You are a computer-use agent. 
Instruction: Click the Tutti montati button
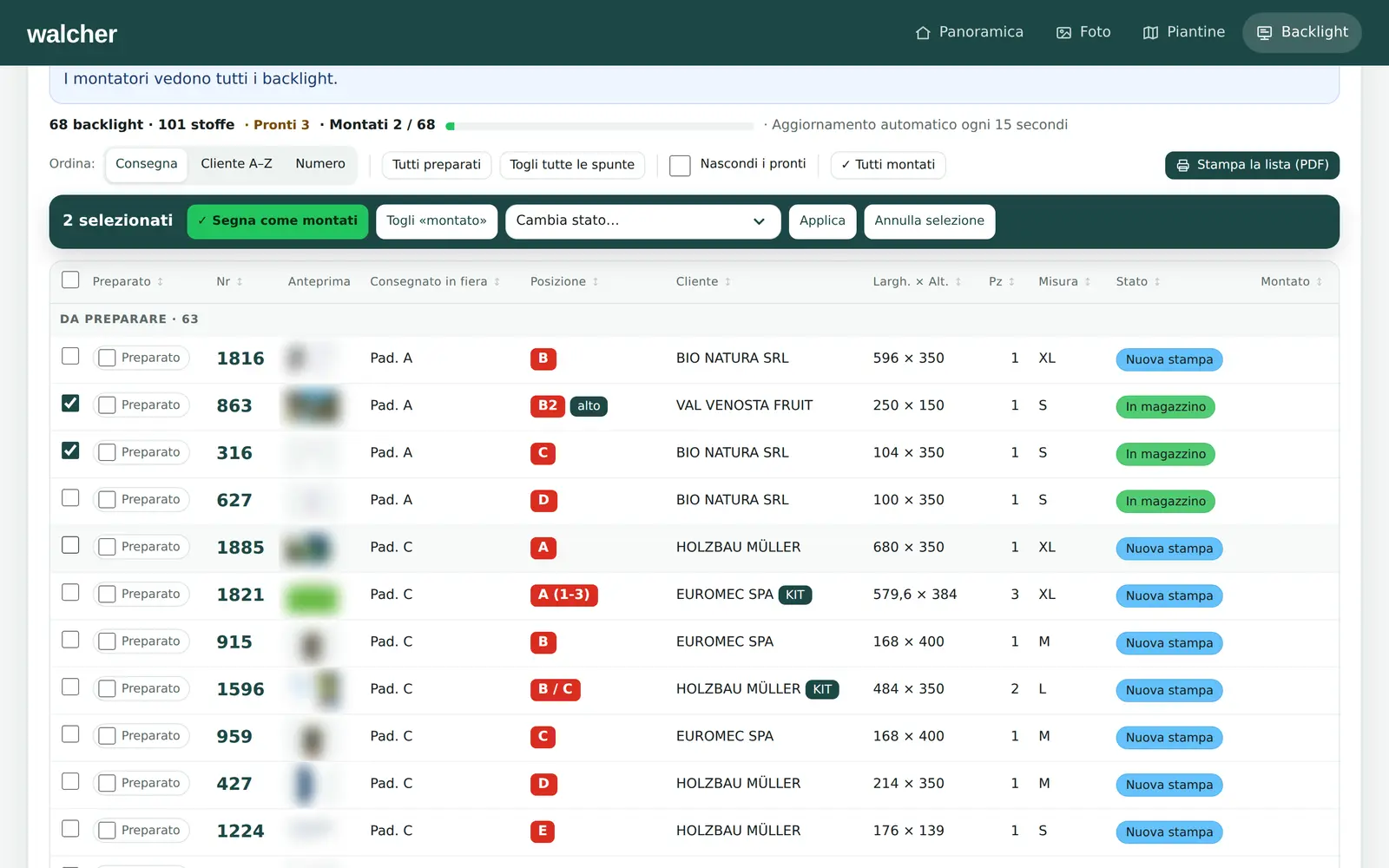(887, 165)
